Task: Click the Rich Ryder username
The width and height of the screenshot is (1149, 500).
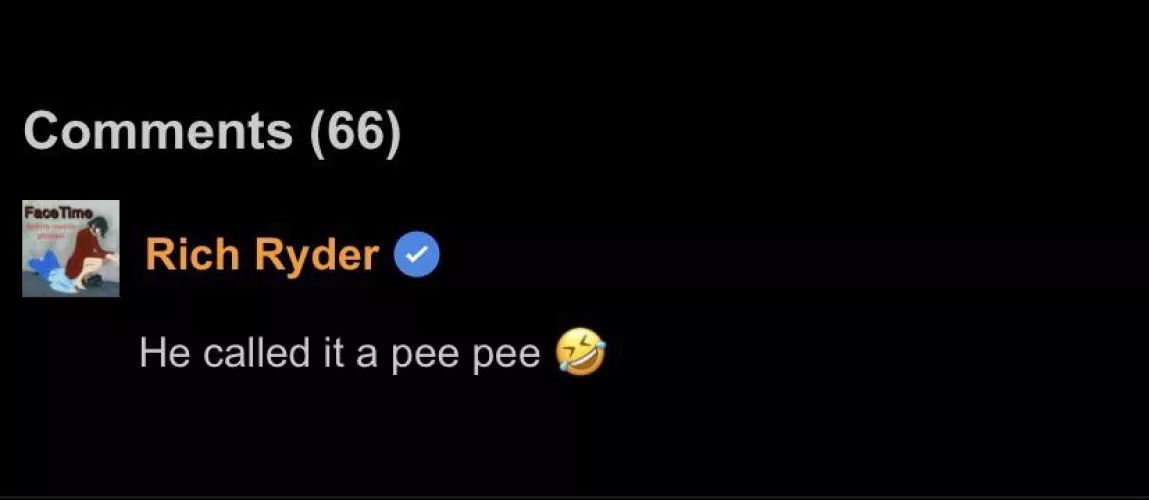Action: (262, 254)
